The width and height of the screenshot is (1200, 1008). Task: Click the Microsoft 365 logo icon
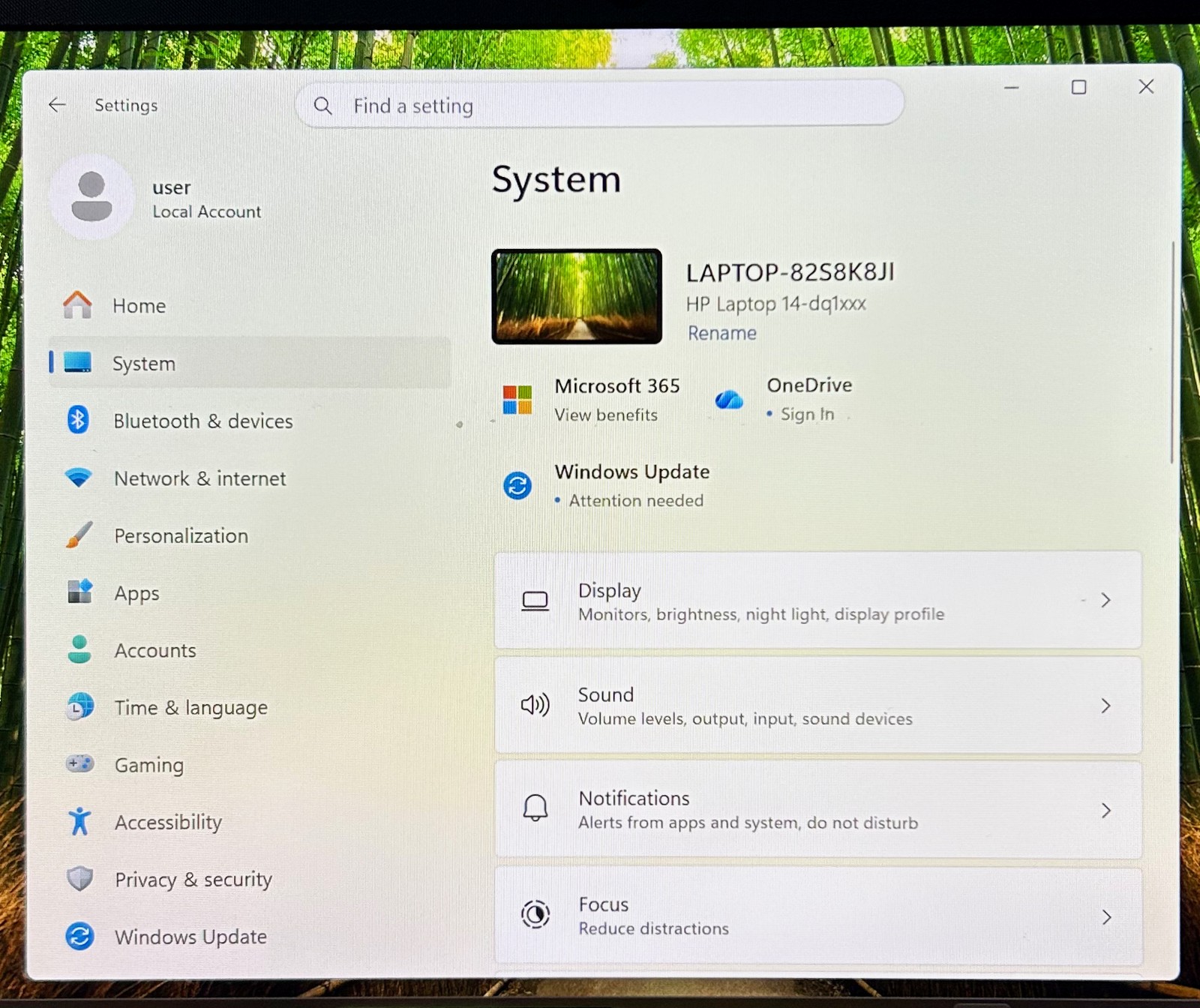pos(517,400)
